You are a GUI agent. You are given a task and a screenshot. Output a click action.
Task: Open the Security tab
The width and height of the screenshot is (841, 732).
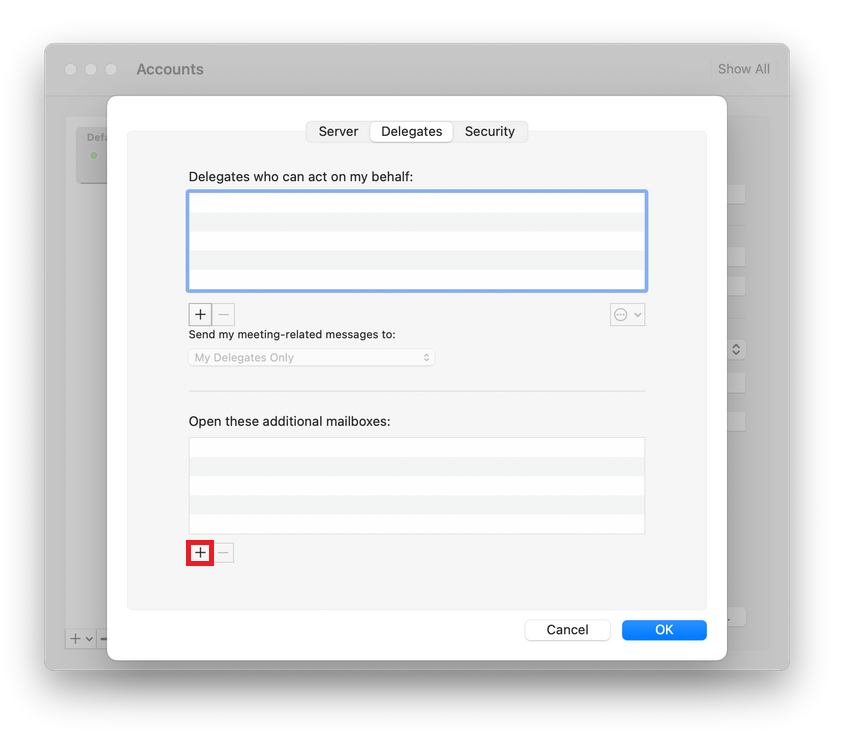(489, 131)
